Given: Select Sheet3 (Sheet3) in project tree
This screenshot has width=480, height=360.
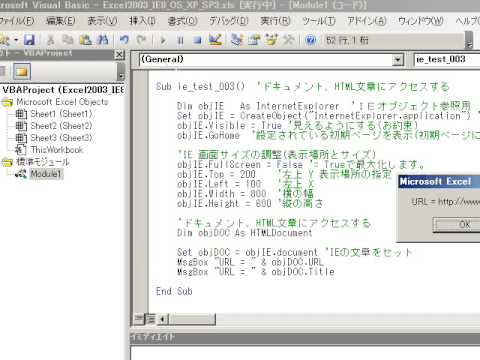Looking at the screenshot, I should (x=61, y=138).
